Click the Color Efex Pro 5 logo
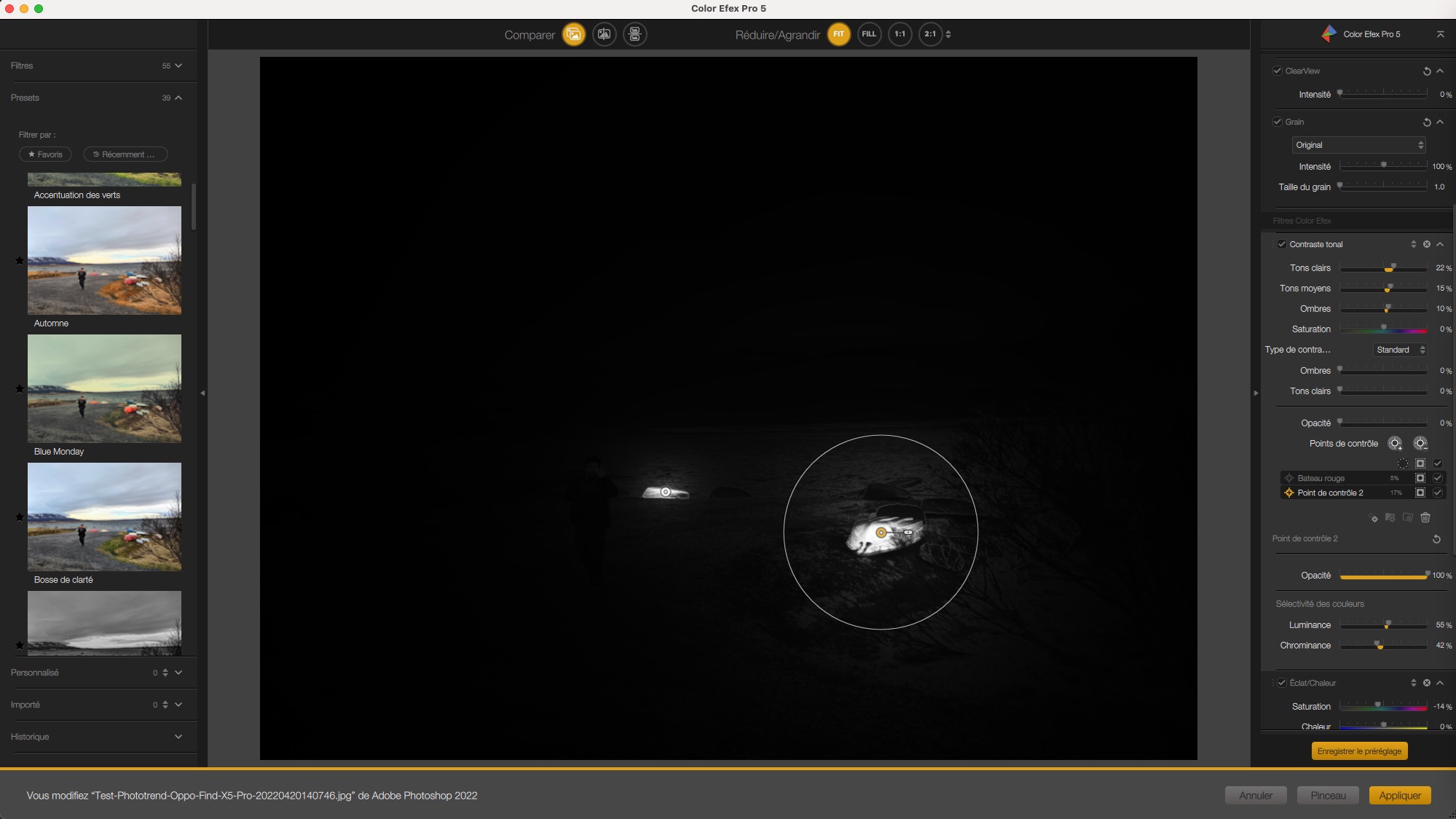This screenshot has width=1456, height=819. click(x=1329, y=34)
